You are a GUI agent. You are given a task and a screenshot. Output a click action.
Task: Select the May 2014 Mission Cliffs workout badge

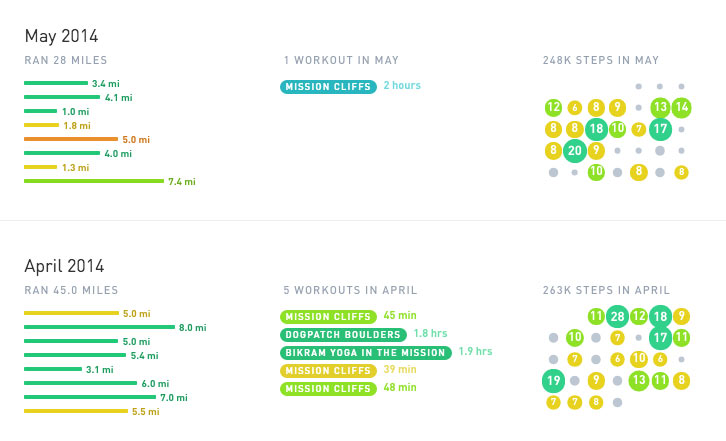(x=328, y=87)
